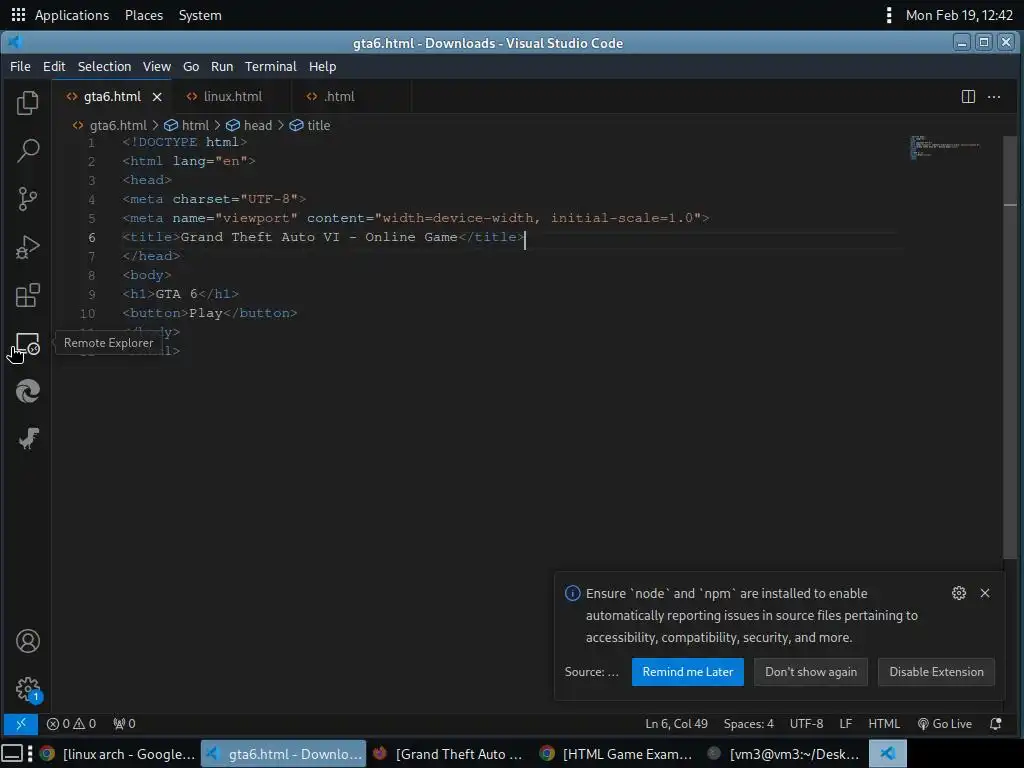Click the Source label in notification
The height and width of the screenshot is (768, 1024).
(592, 672)
